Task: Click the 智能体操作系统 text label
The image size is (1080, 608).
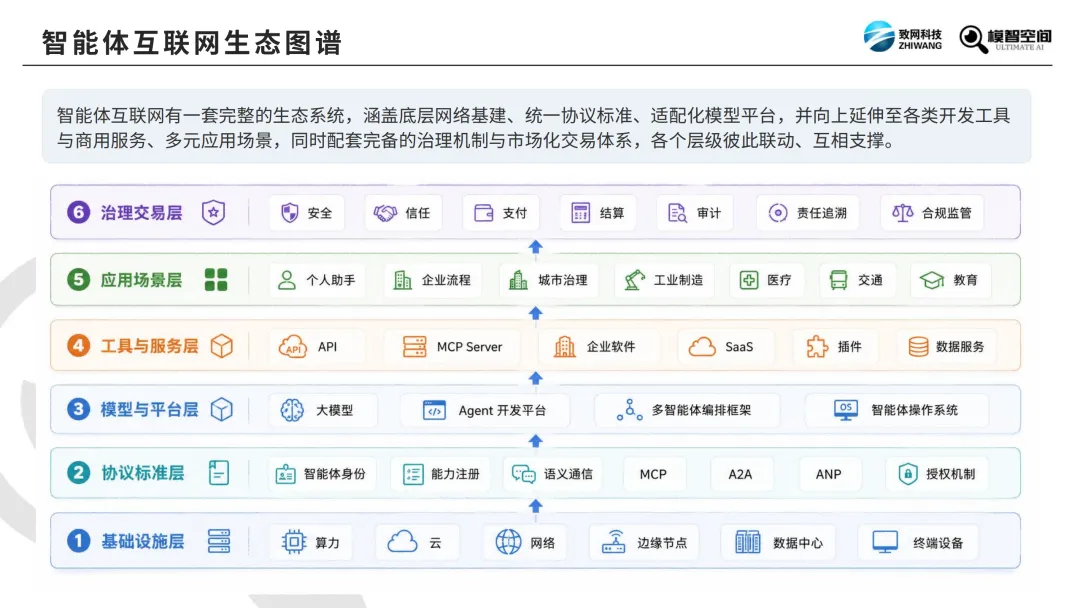Action: click(x=915, y=410)
